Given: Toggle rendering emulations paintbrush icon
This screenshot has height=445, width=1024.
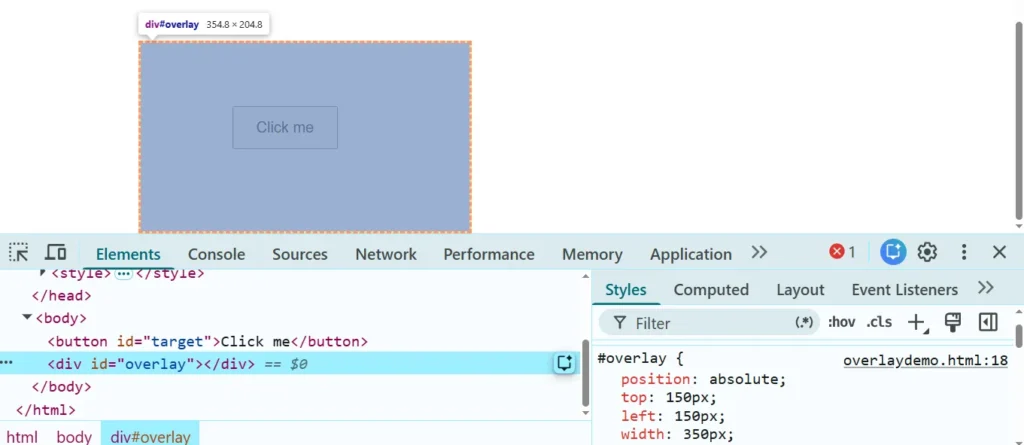Looking at the screenshot, I should tap(953, 322).
